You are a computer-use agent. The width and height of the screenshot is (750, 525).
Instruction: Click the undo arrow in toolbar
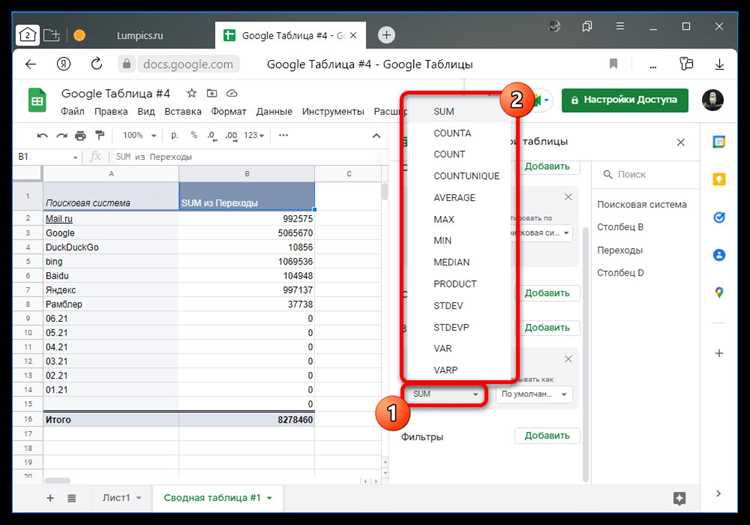[42, 136]
